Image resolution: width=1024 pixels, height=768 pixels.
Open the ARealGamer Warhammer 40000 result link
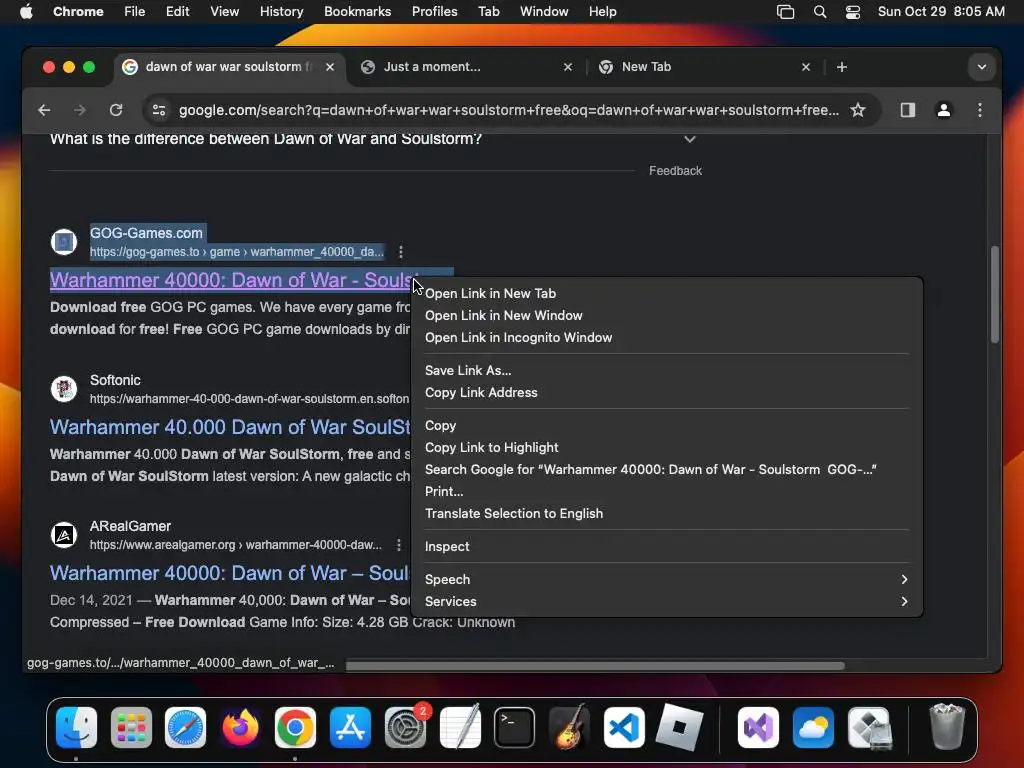(230, 573)
